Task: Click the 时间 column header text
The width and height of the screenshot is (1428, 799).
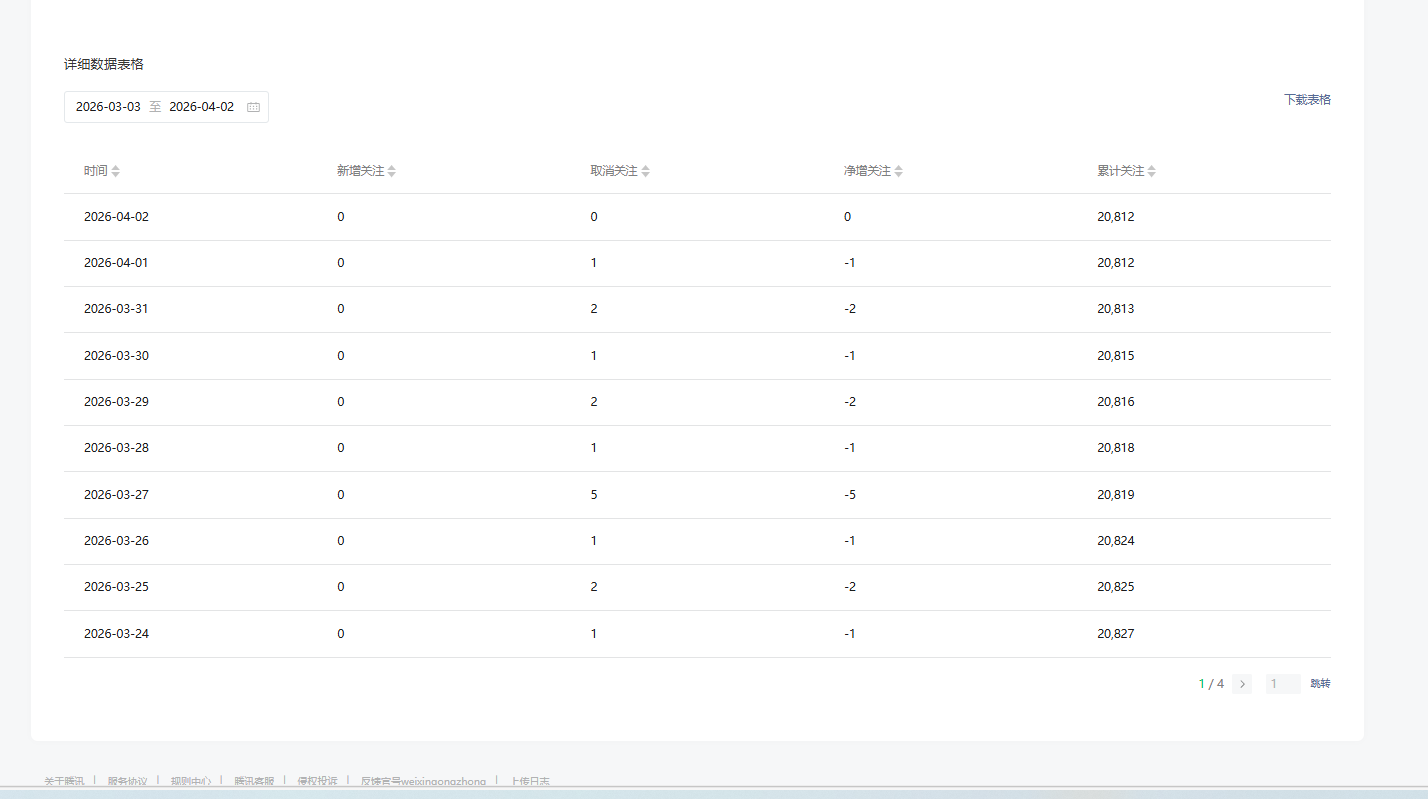Action: 95,172
